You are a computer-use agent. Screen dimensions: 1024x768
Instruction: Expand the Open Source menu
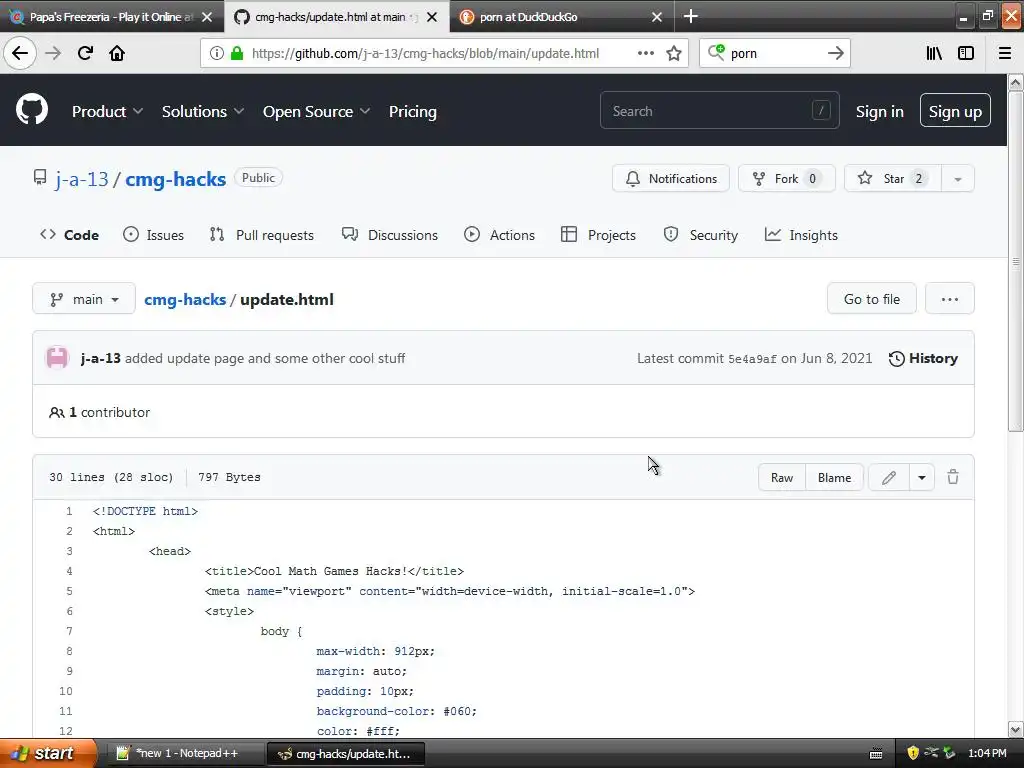316,112
